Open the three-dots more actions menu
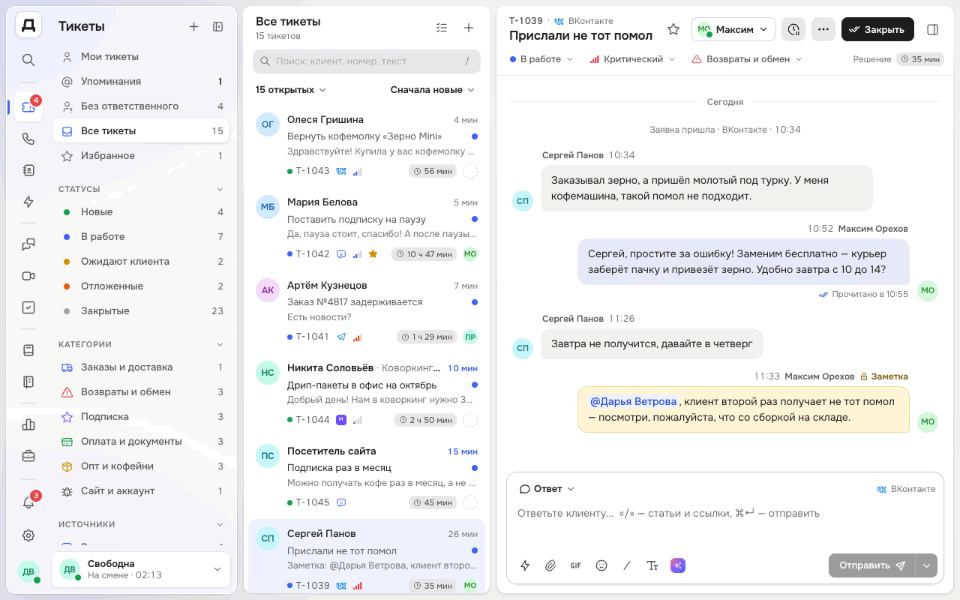 (823, 29)
